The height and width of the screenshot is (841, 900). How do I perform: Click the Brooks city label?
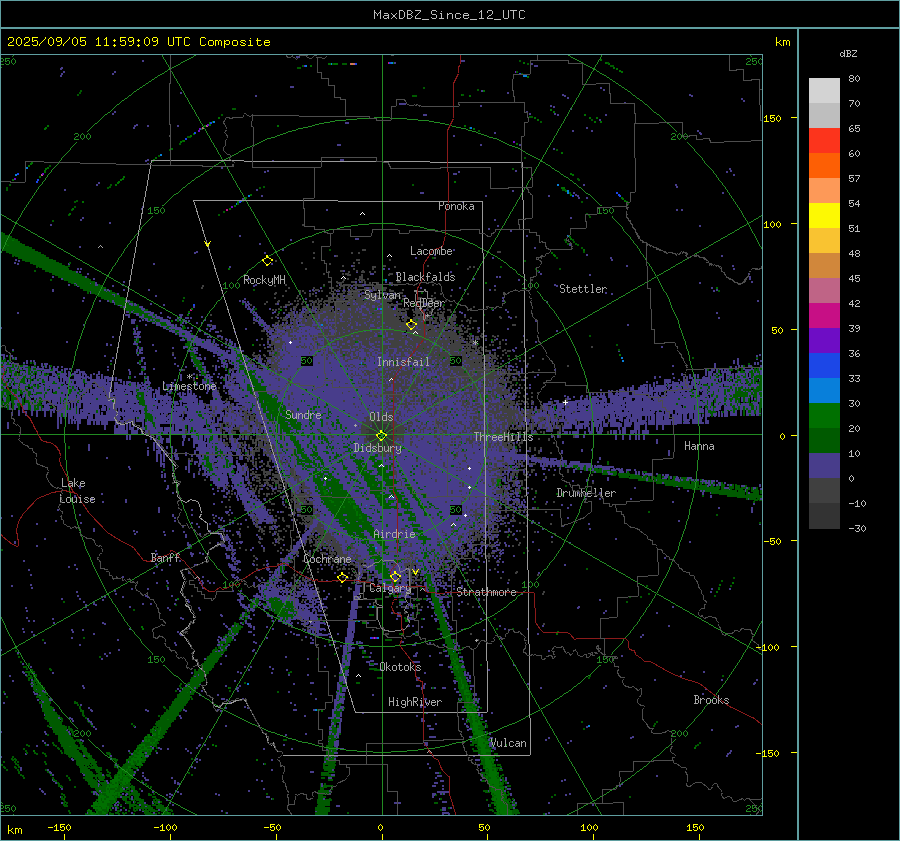pos(711,700)
